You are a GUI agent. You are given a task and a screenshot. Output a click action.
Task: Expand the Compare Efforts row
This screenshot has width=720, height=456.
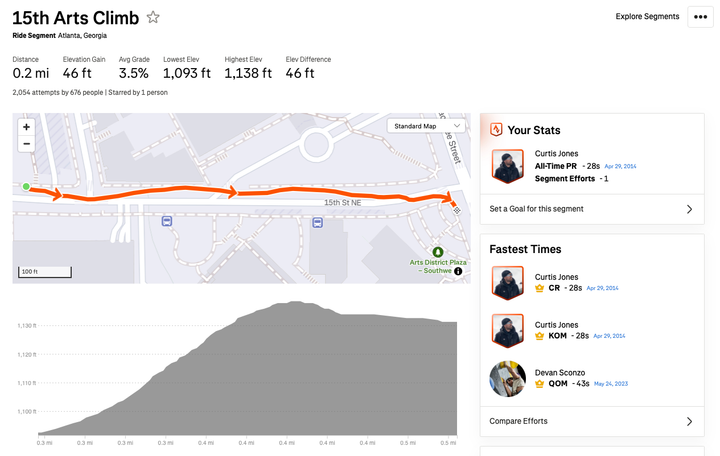pyautogui.click(x=592, y=421)
